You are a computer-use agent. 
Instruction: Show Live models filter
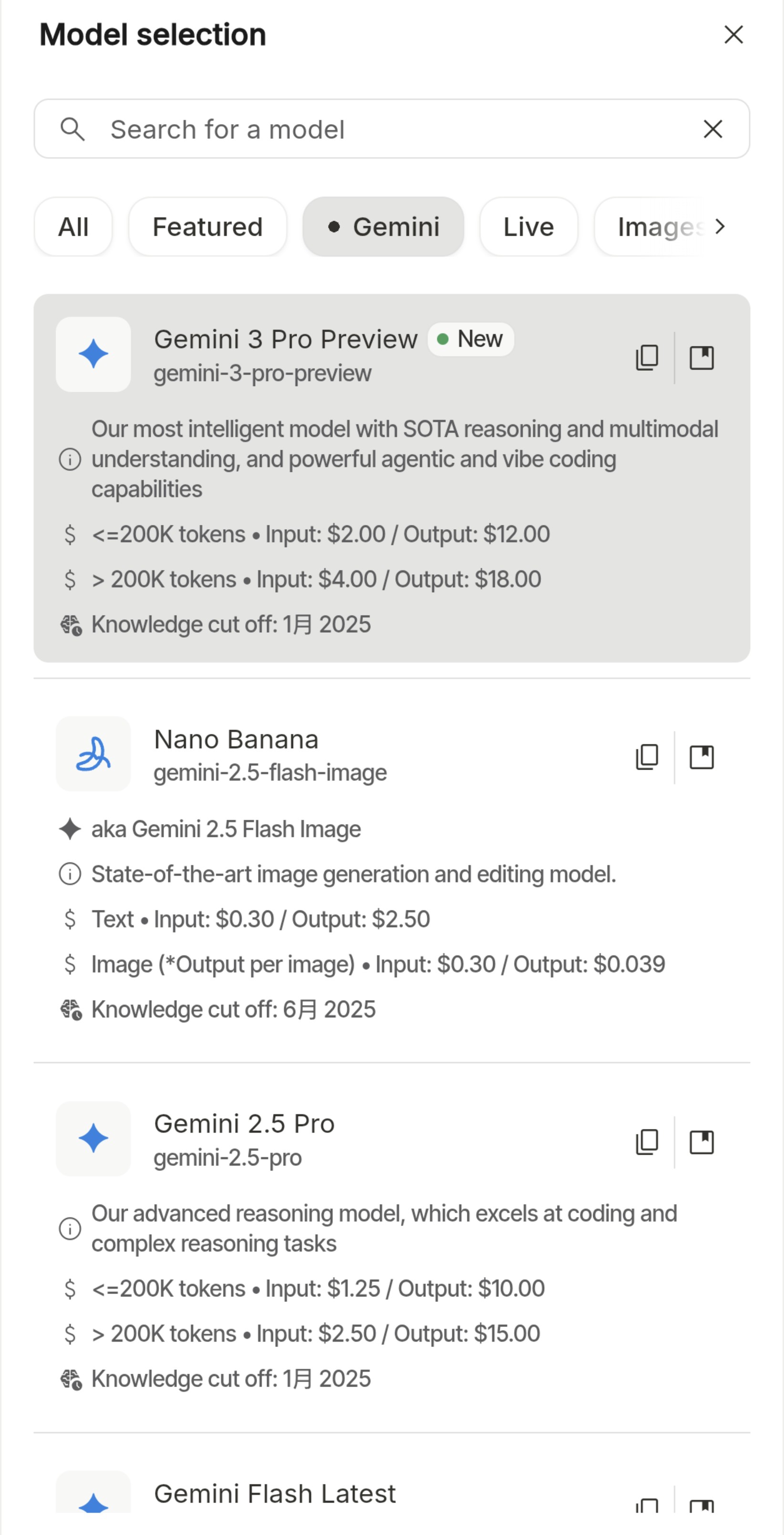point(528,227)
